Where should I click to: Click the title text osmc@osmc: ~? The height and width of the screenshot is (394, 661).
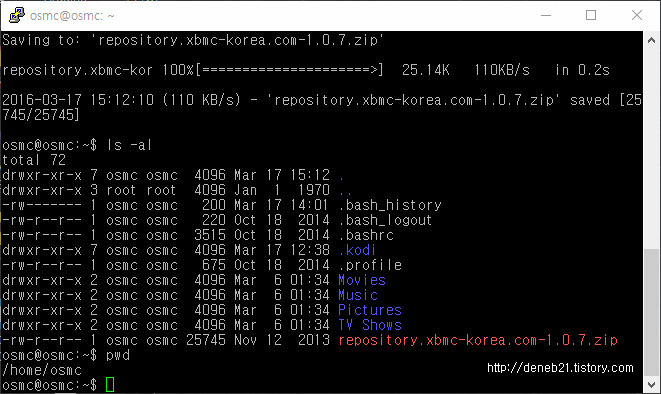point(72,16)
